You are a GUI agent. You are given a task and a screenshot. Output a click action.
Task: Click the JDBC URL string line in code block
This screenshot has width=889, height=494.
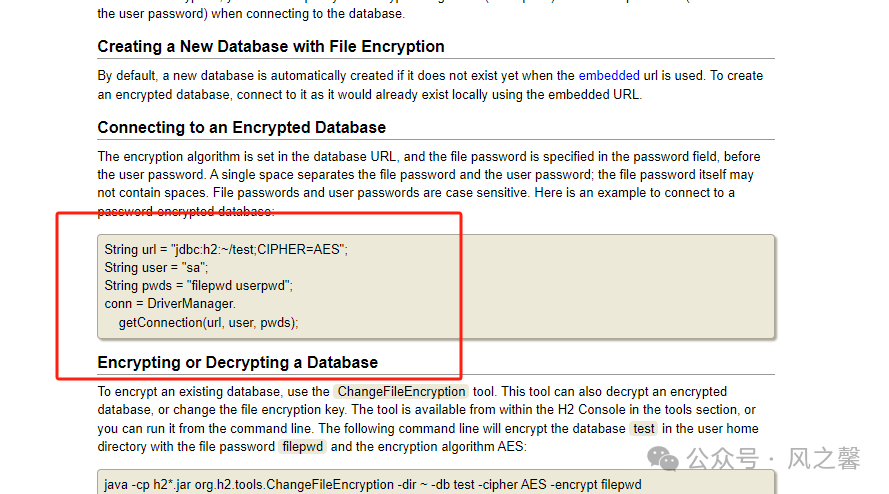pyautogui.click(x=226, y=250)
